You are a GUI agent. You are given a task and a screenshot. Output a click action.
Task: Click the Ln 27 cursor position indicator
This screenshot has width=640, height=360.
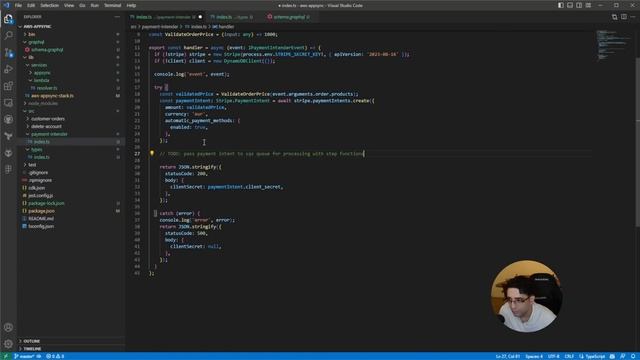(507, 356)
